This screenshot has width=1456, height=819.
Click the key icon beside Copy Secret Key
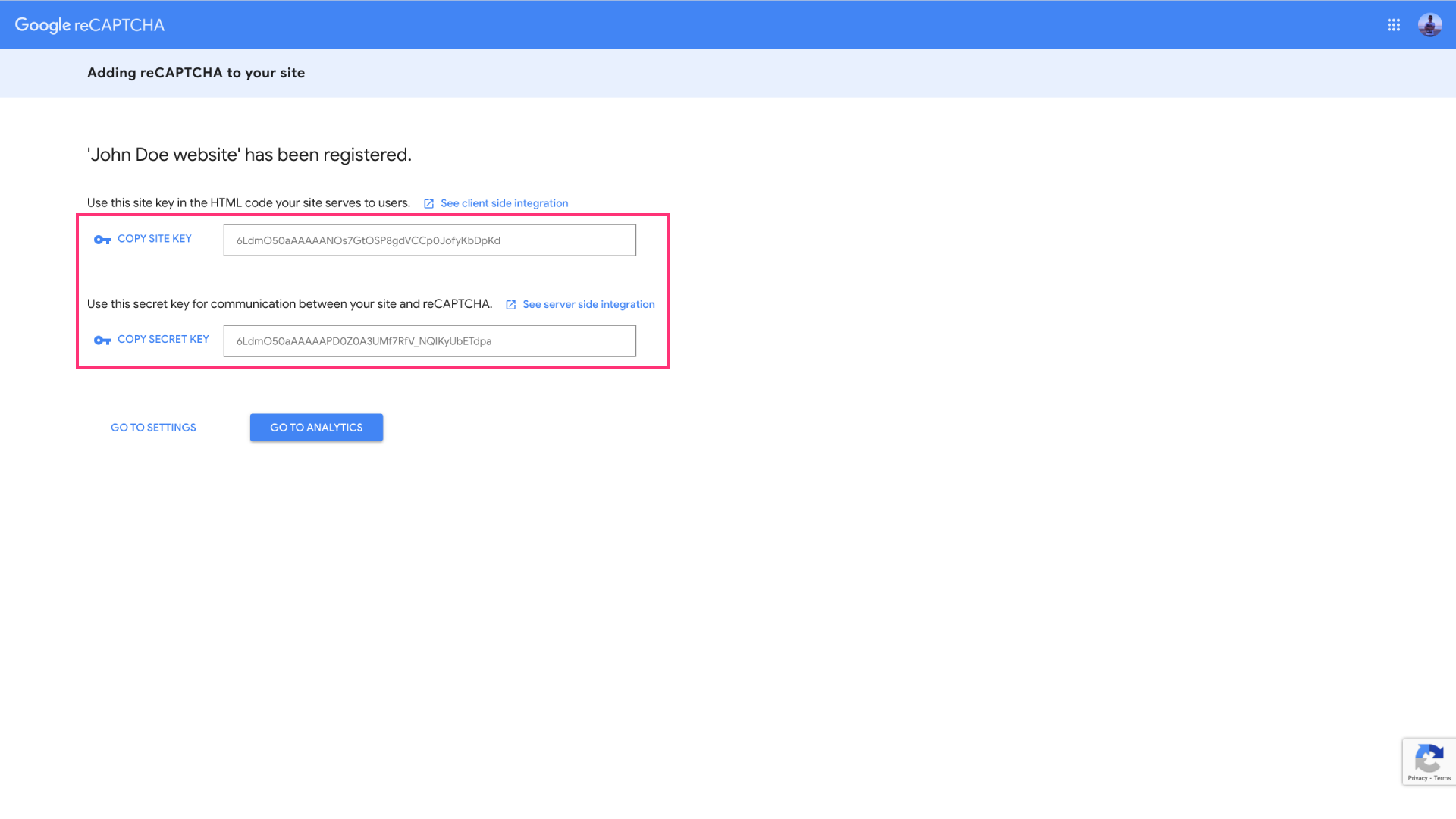(102, 340)
